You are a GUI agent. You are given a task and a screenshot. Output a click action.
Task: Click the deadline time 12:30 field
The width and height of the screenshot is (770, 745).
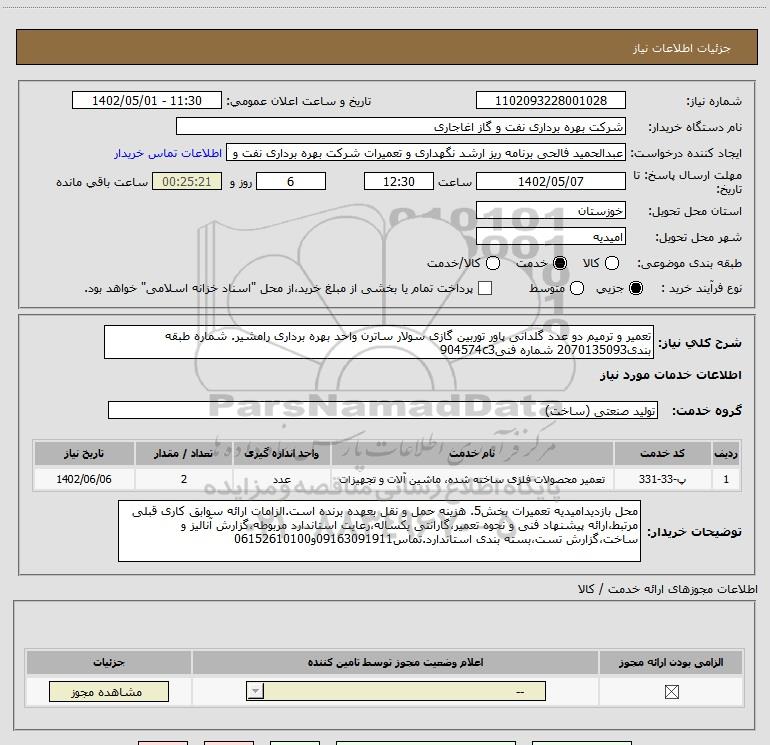tap(399, 181)
